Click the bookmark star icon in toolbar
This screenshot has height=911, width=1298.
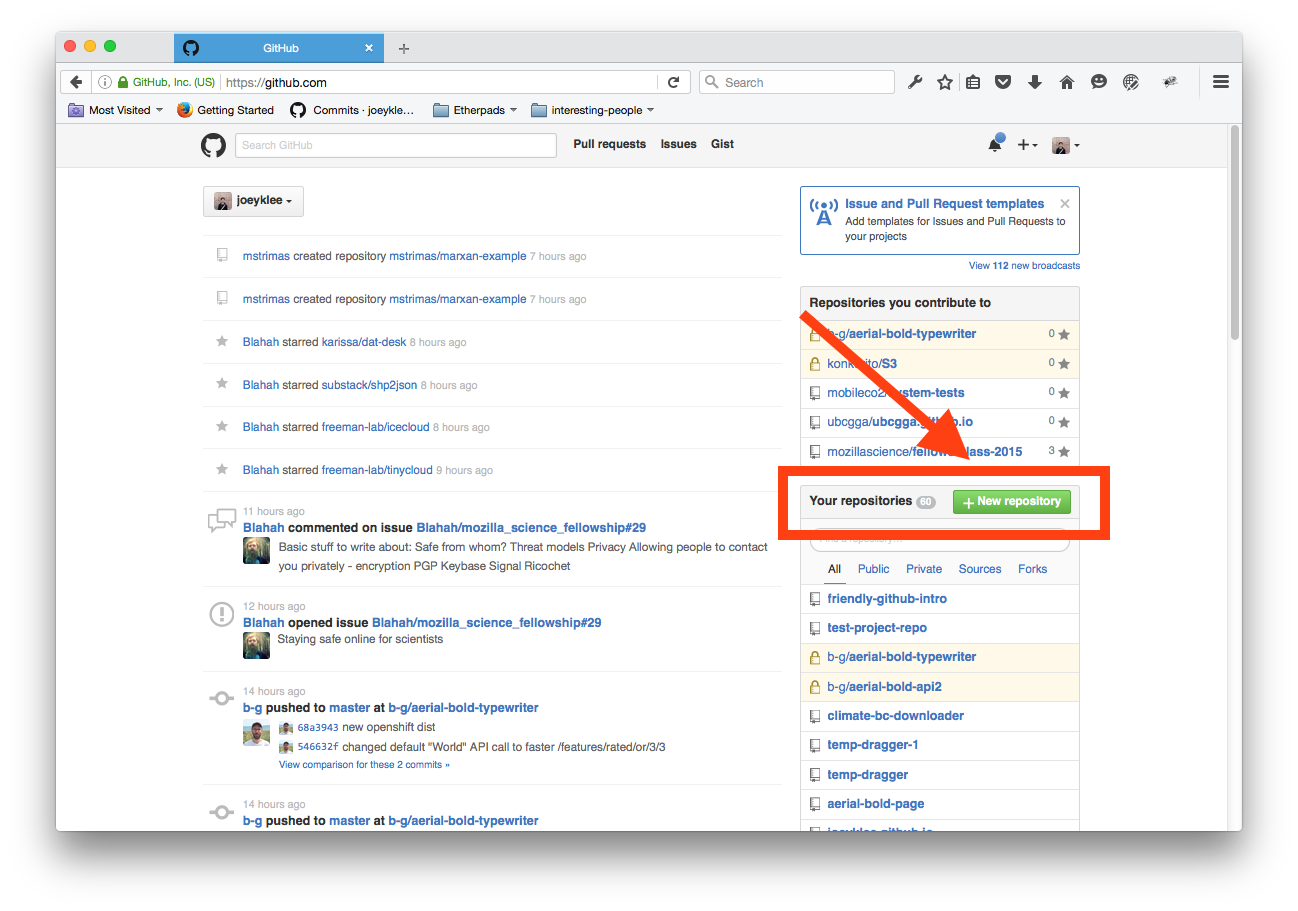coord(944,83)
